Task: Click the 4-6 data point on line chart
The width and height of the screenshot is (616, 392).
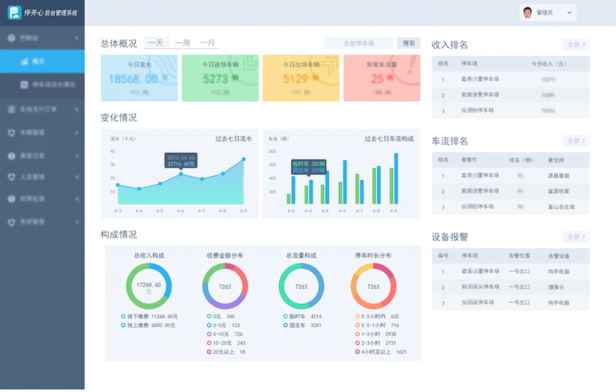Action: click(181, 174)
